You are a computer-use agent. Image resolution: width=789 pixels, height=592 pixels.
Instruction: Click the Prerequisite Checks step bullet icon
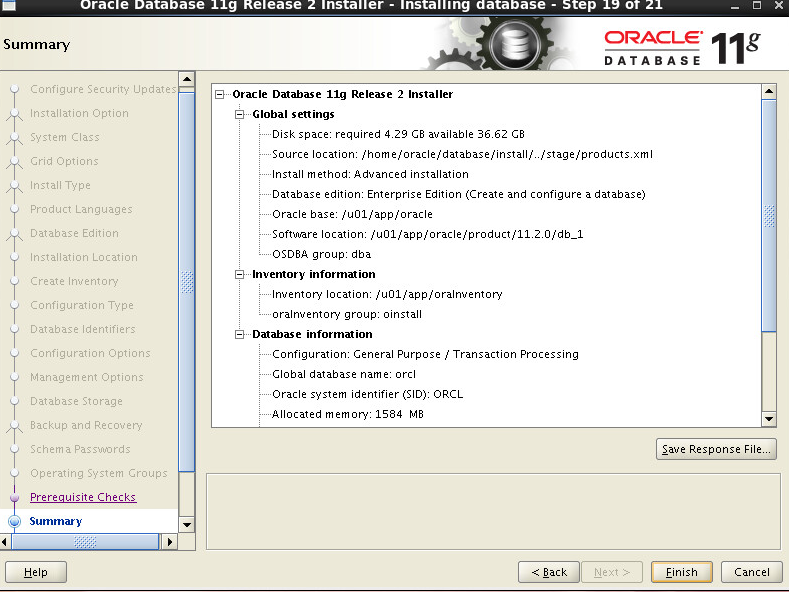[x=15, y=497]
